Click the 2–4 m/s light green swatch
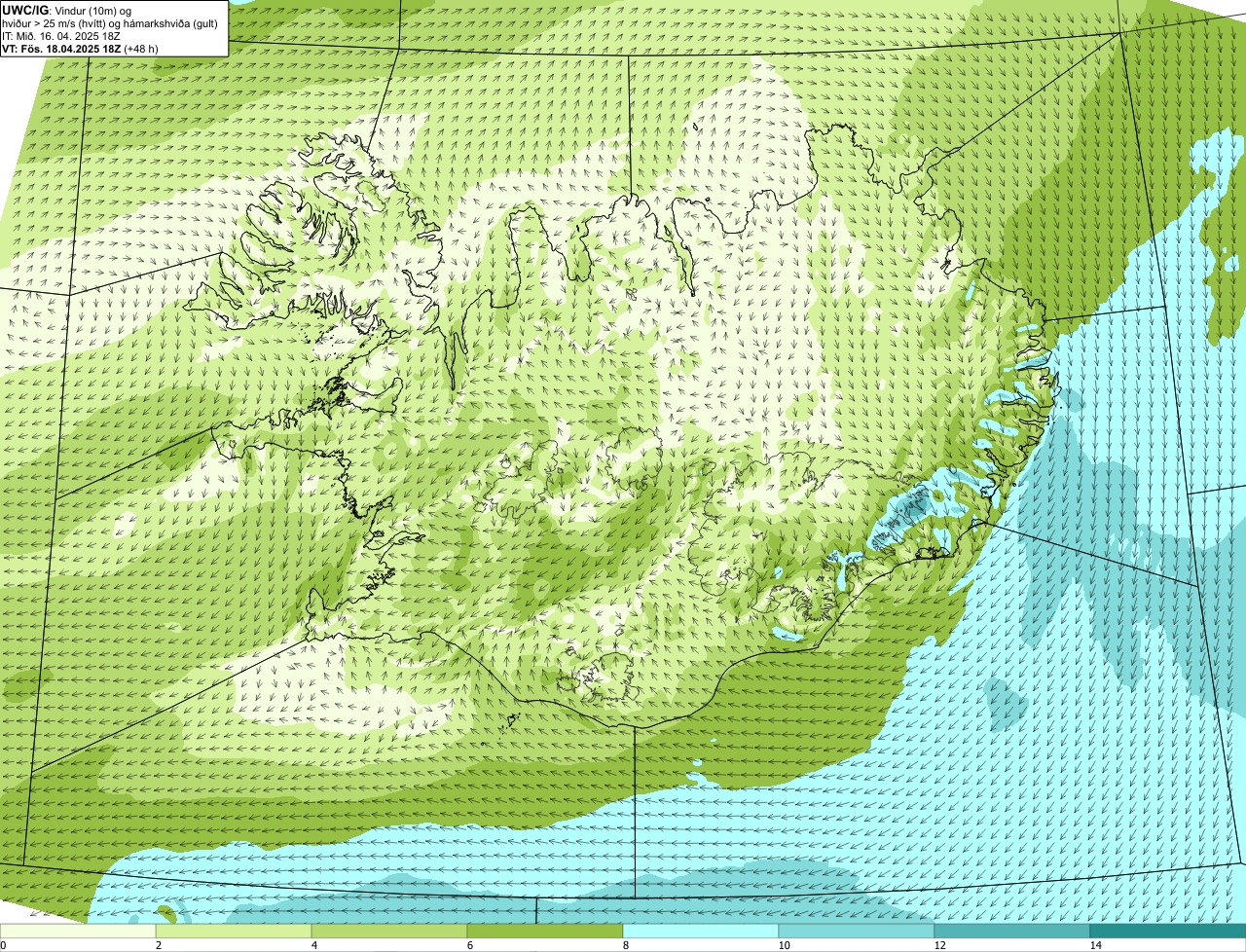Image resolution: width=1246 pixels, height=952 pixels. click(x=234, y=931)
